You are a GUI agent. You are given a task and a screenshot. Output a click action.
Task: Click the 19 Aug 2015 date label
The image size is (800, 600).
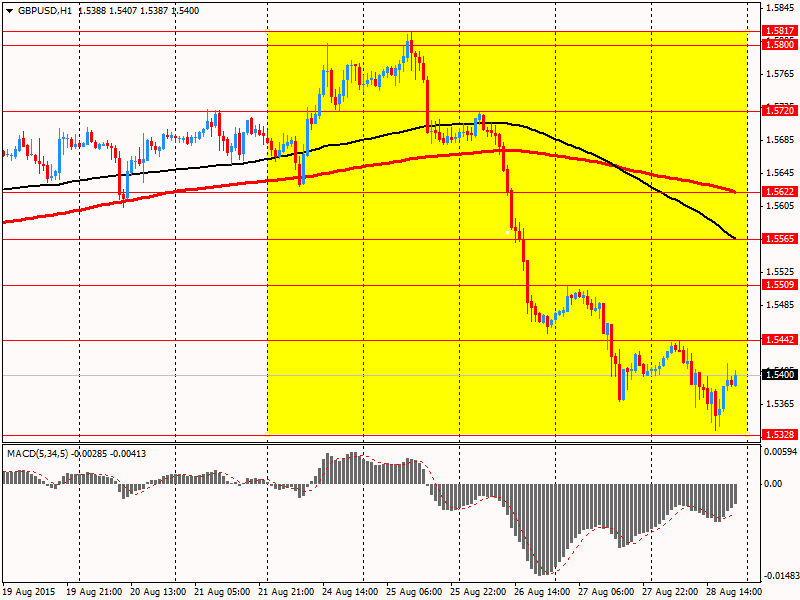[x=29, y=592]
